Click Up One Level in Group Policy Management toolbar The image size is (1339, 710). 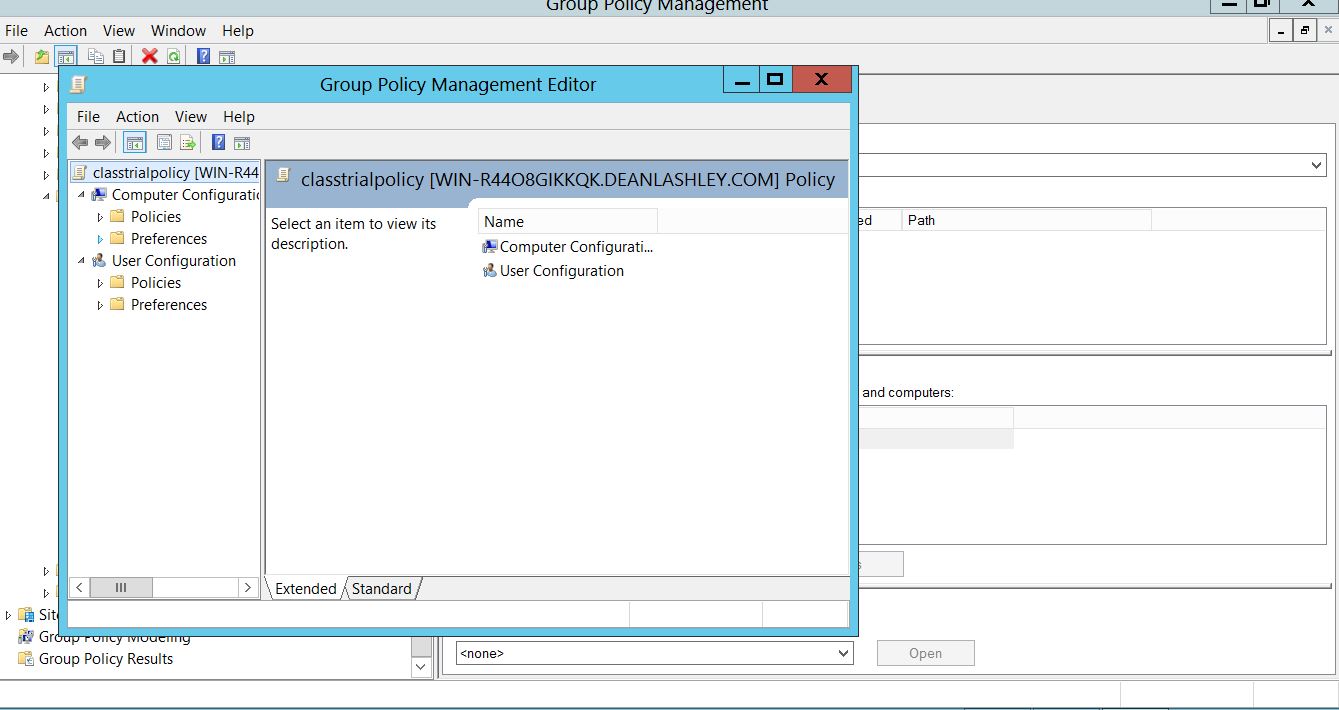[41, 56]
